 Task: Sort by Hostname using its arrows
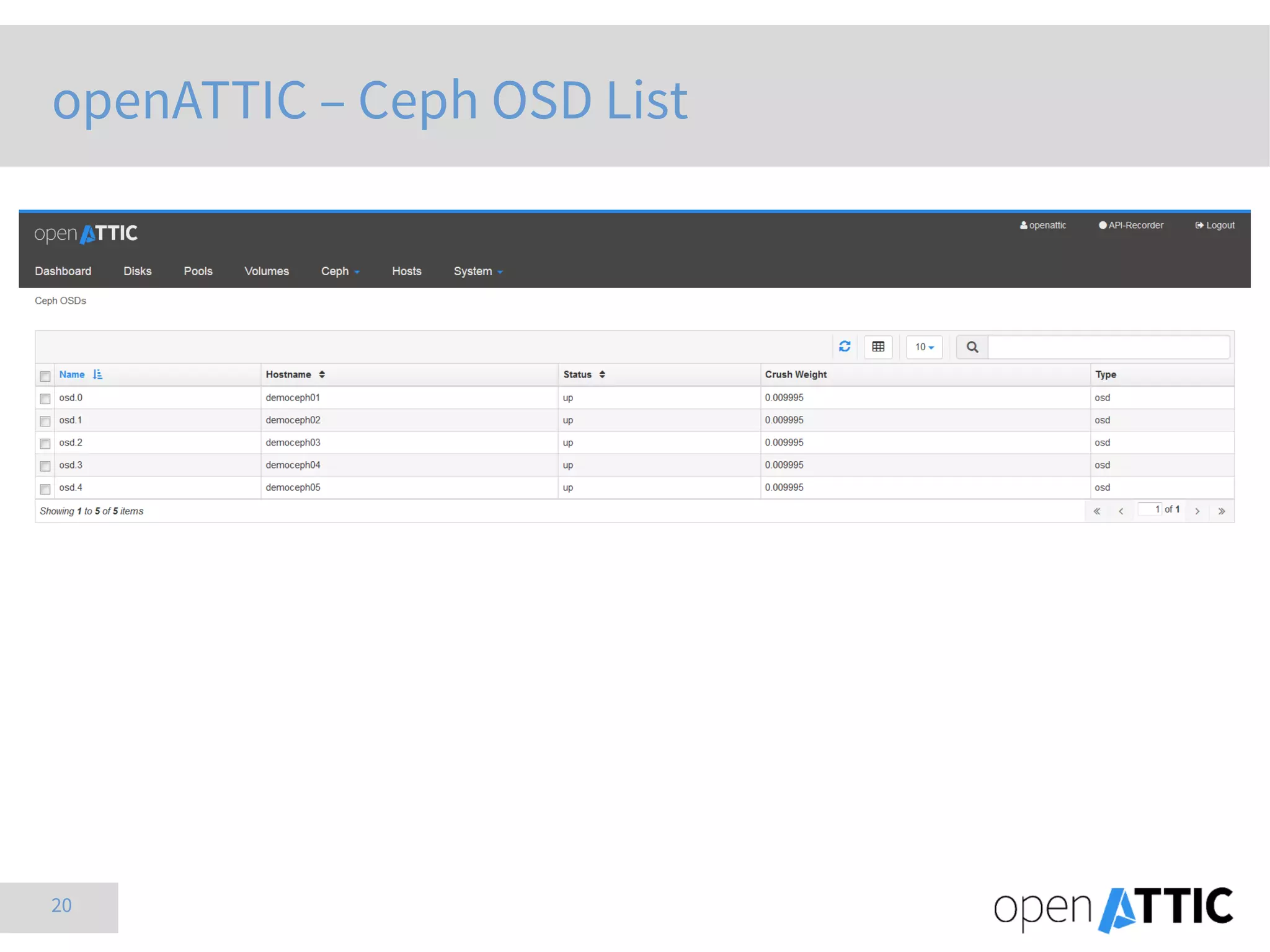point(322,374)
